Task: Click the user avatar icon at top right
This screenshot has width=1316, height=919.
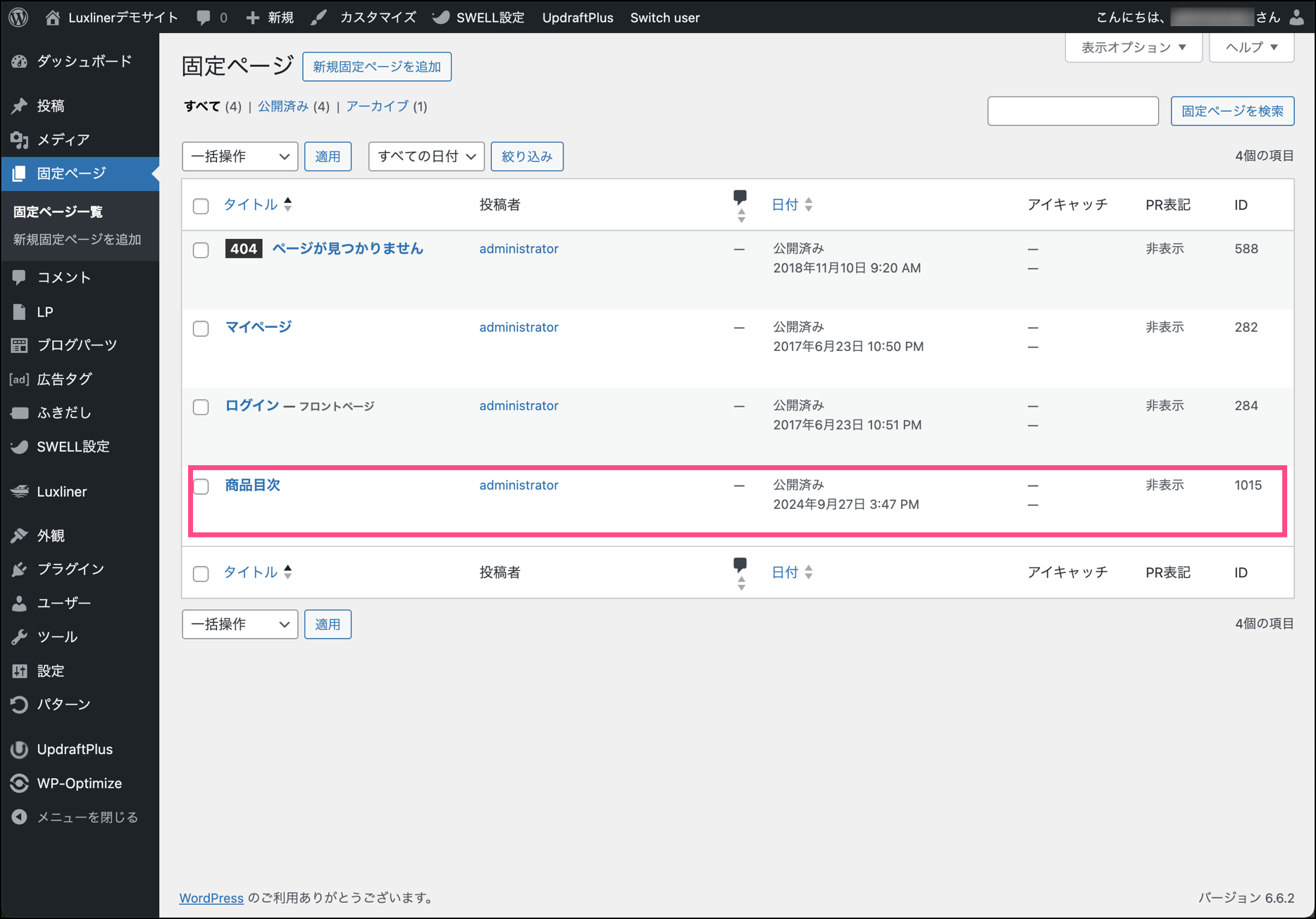Action: pos(1296,18)
